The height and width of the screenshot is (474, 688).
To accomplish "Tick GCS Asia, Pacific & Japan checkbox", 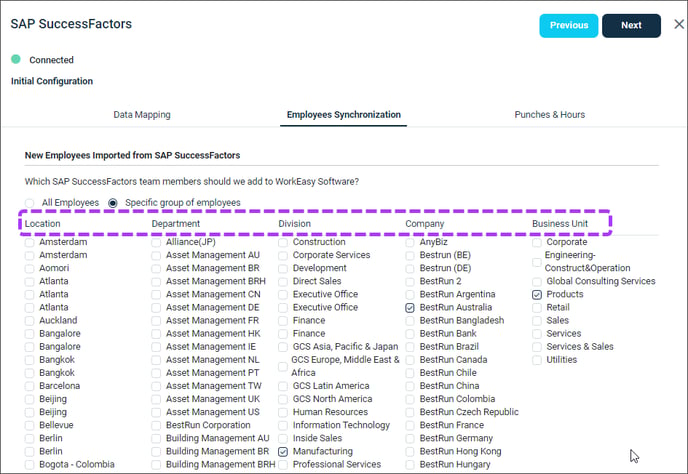I will click(283, 347).
